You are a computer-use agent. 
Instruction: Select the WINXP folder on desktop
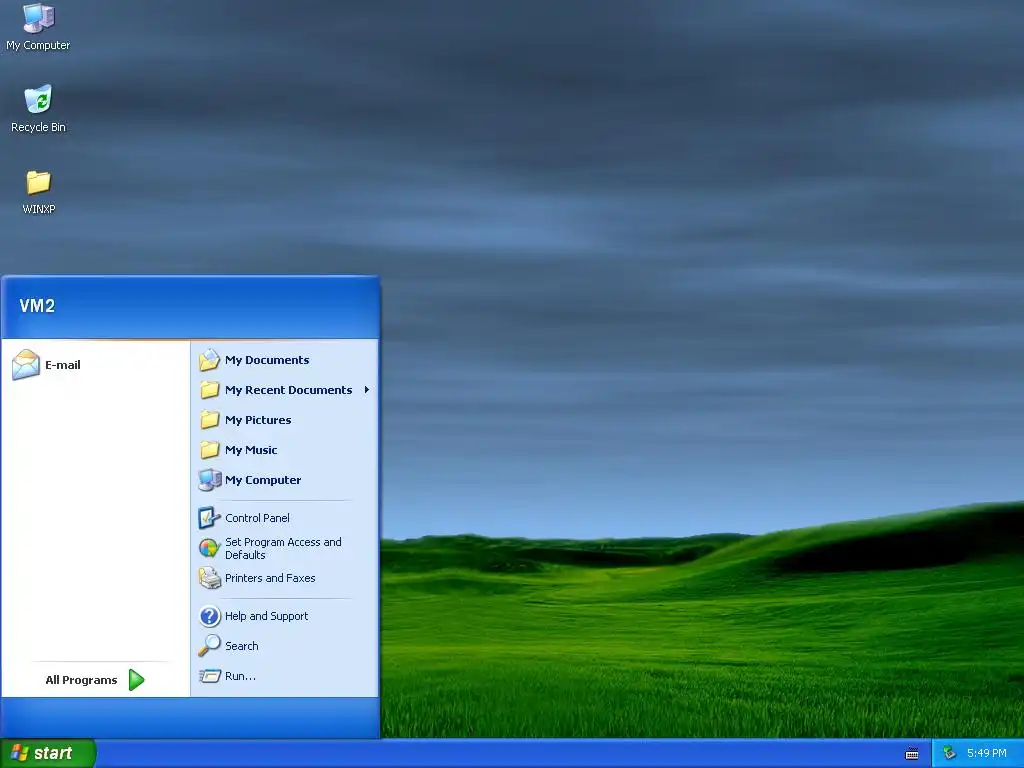point(39,191)
